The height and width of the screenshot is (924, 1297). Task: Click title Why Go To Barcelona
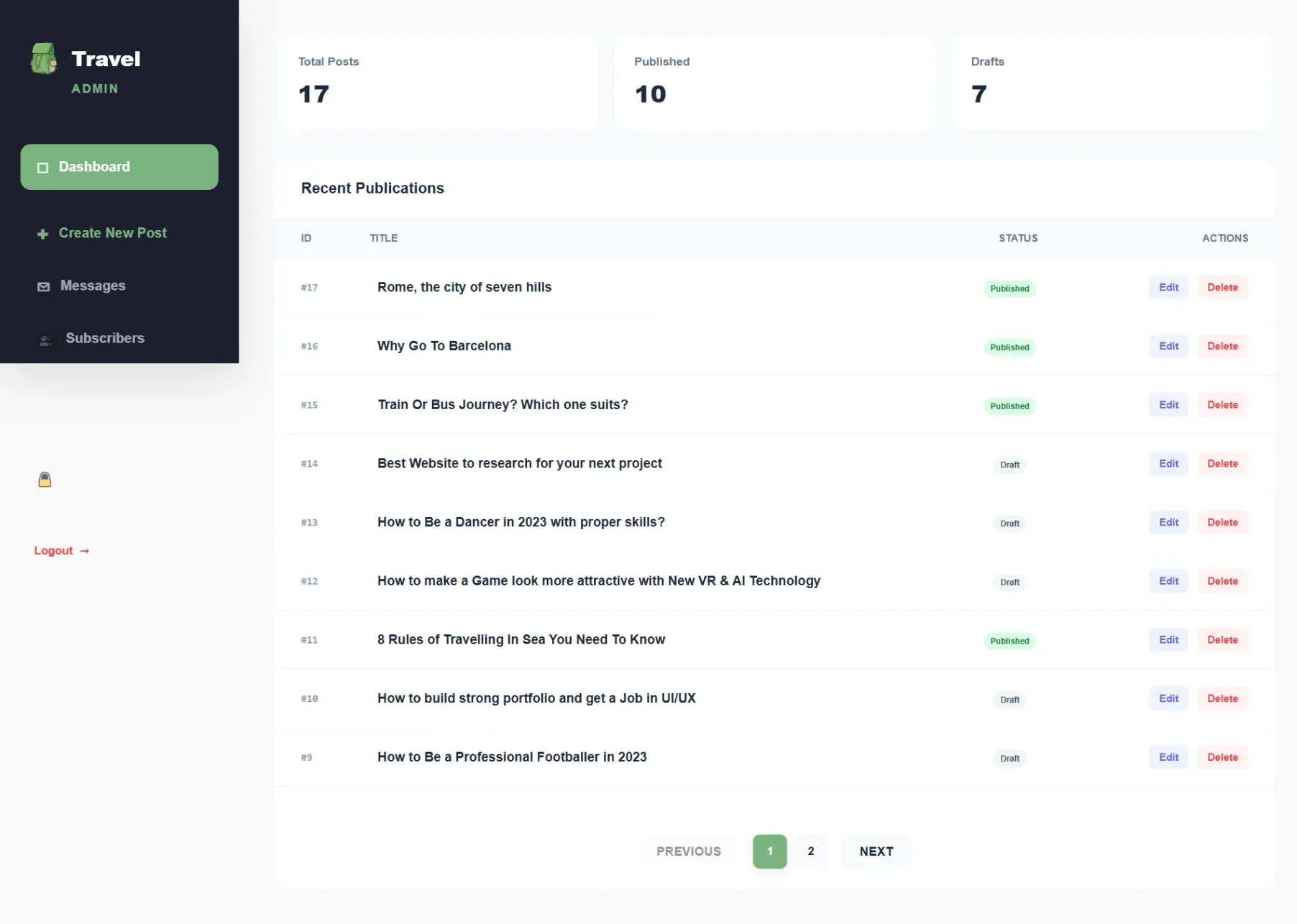444,346
